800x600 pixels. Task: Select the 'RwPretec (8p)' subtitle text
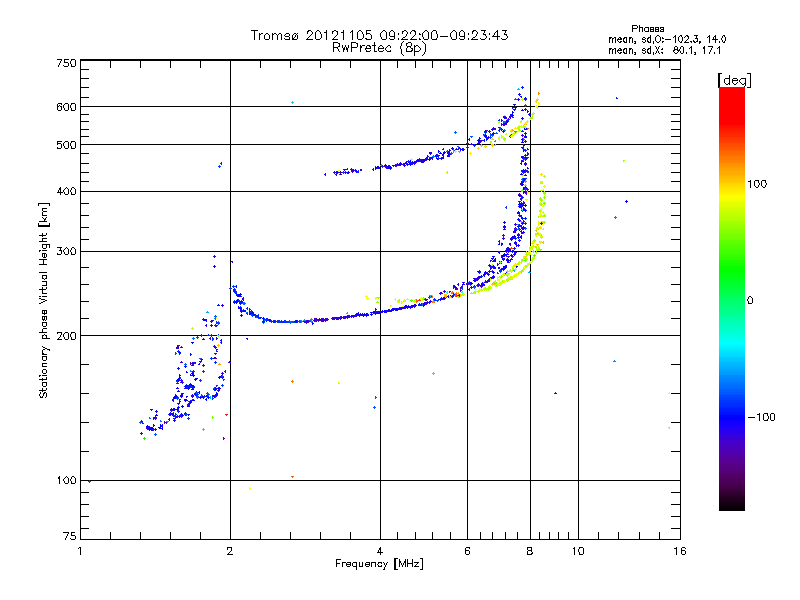coord(379,48)
